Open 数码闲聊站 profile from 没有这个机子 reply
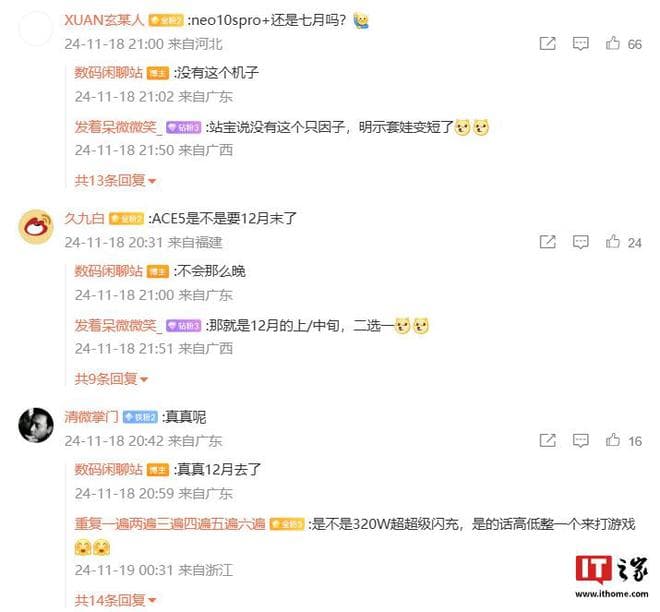660x612 pixels. coord(109,72)
